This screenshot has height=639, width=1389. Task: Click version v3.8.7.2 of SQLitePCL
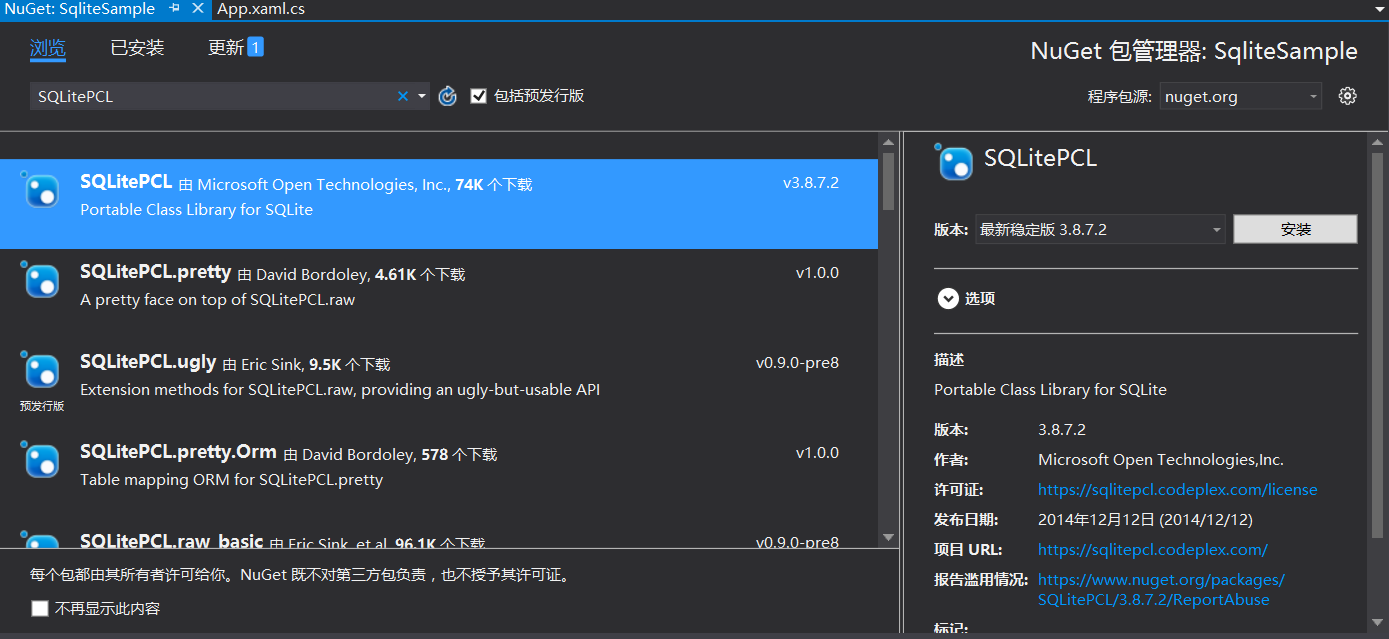[x=811, y=183]
